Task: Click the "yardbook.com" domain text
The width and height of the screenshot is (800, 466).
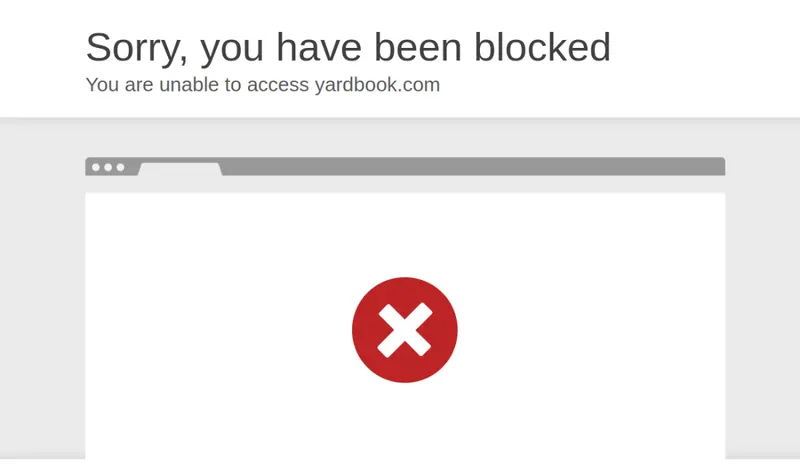Action: [377, 85]
